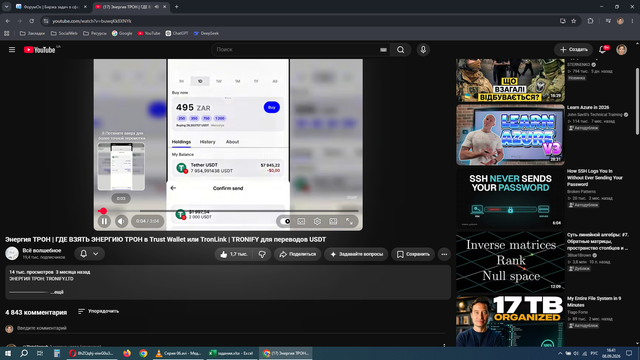
Task: Open the Всё волшебное channel name link
Action: (x=42, y=251)
